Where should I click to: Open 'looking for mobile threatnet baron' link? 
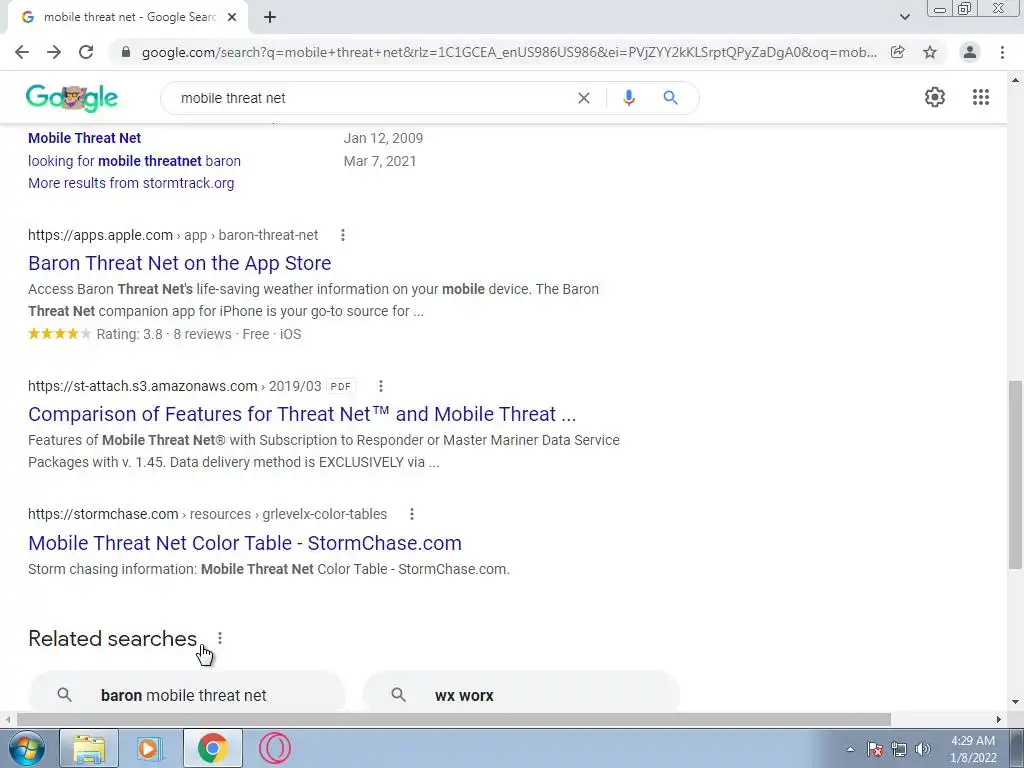pos(134,161)
